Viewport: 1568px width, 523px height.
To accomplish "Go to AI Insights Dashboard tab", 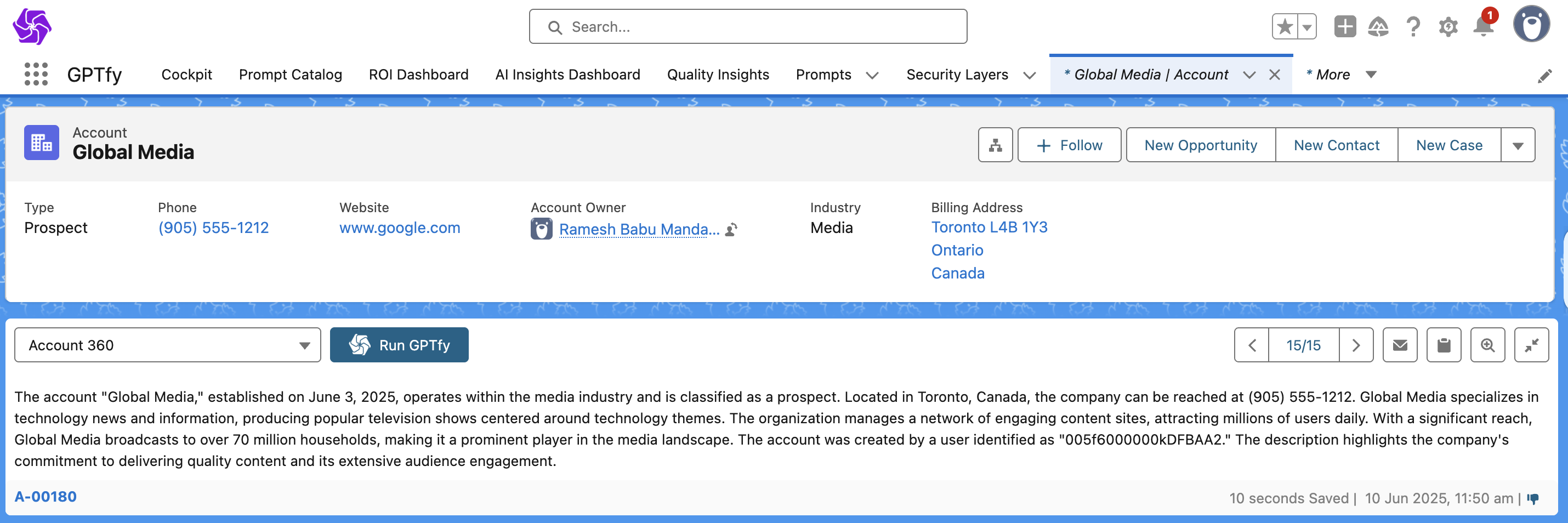I will coord(567,74).
